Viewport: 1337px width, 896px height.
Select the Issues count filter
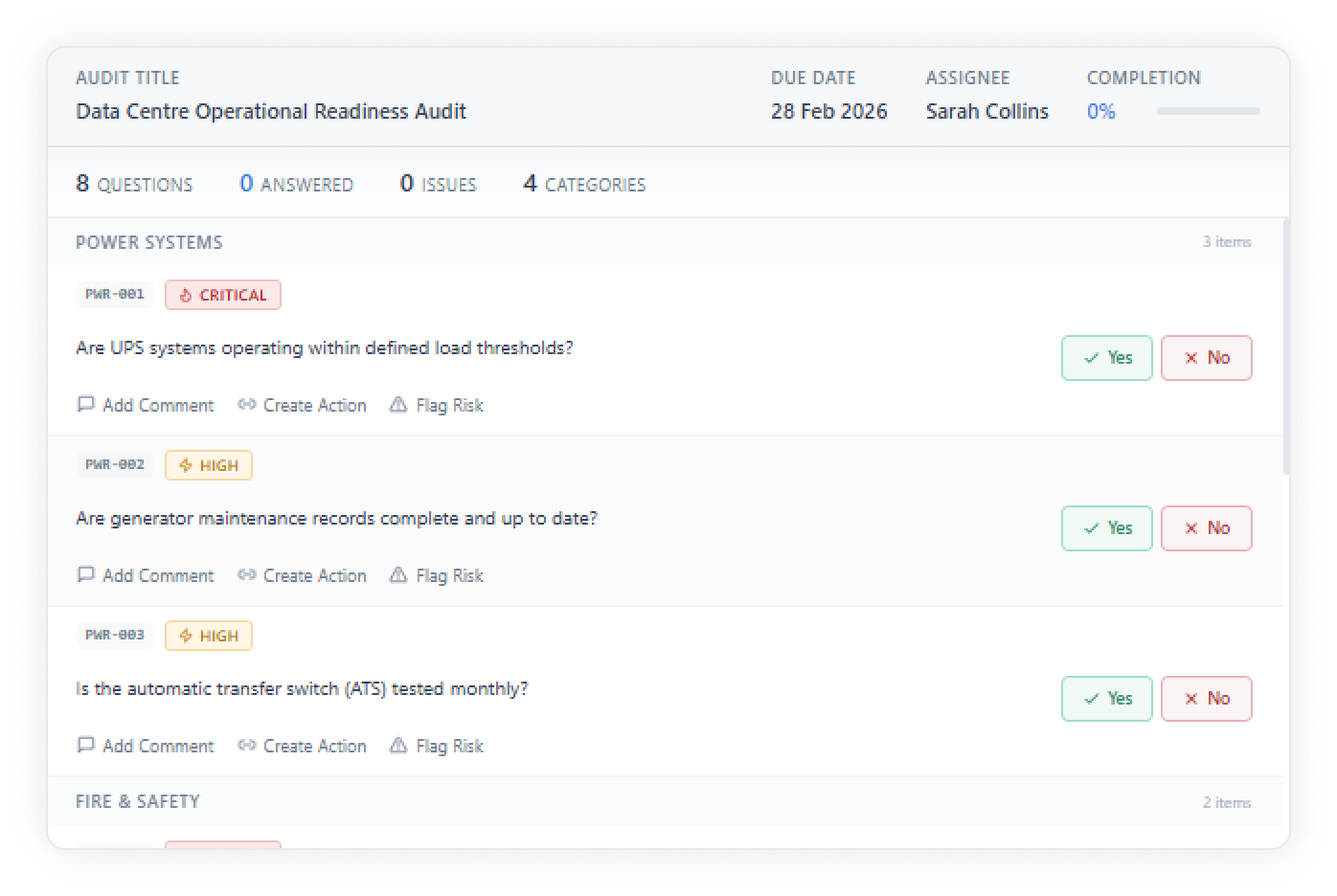(x=438, y=184)
